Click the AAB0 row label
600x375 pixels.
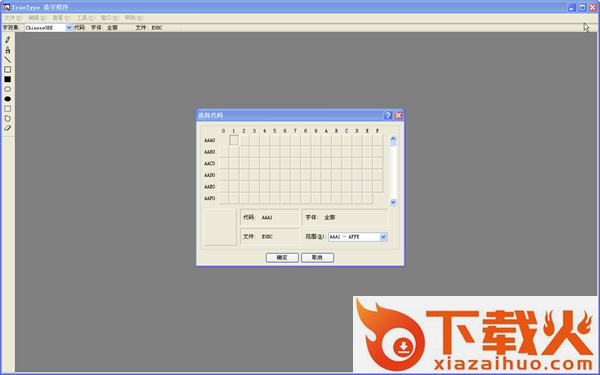(210, 152)
